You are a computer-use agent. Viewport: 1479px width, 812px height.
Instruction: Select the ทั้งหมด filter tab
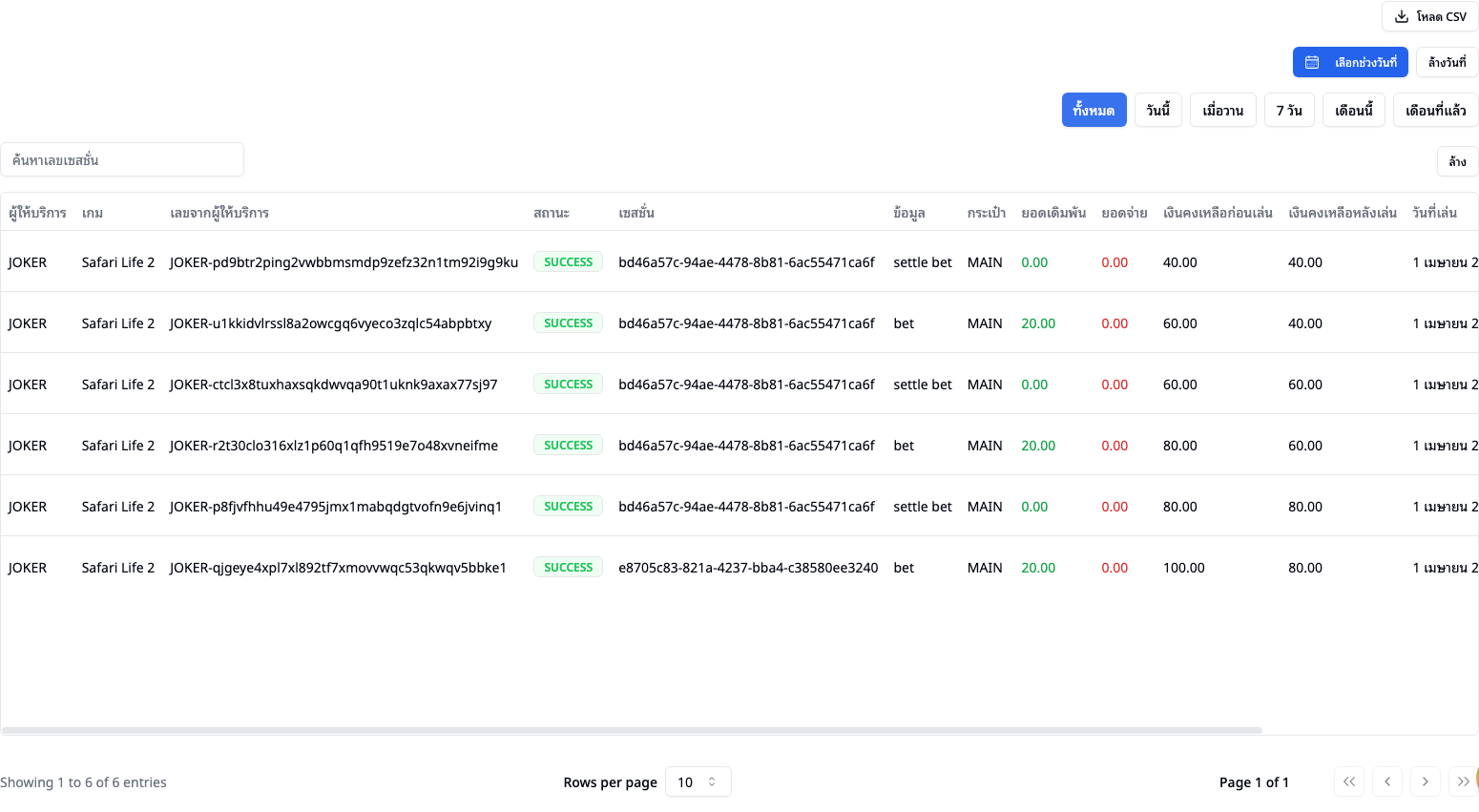pyautogui.click(x=1094, y=110)
